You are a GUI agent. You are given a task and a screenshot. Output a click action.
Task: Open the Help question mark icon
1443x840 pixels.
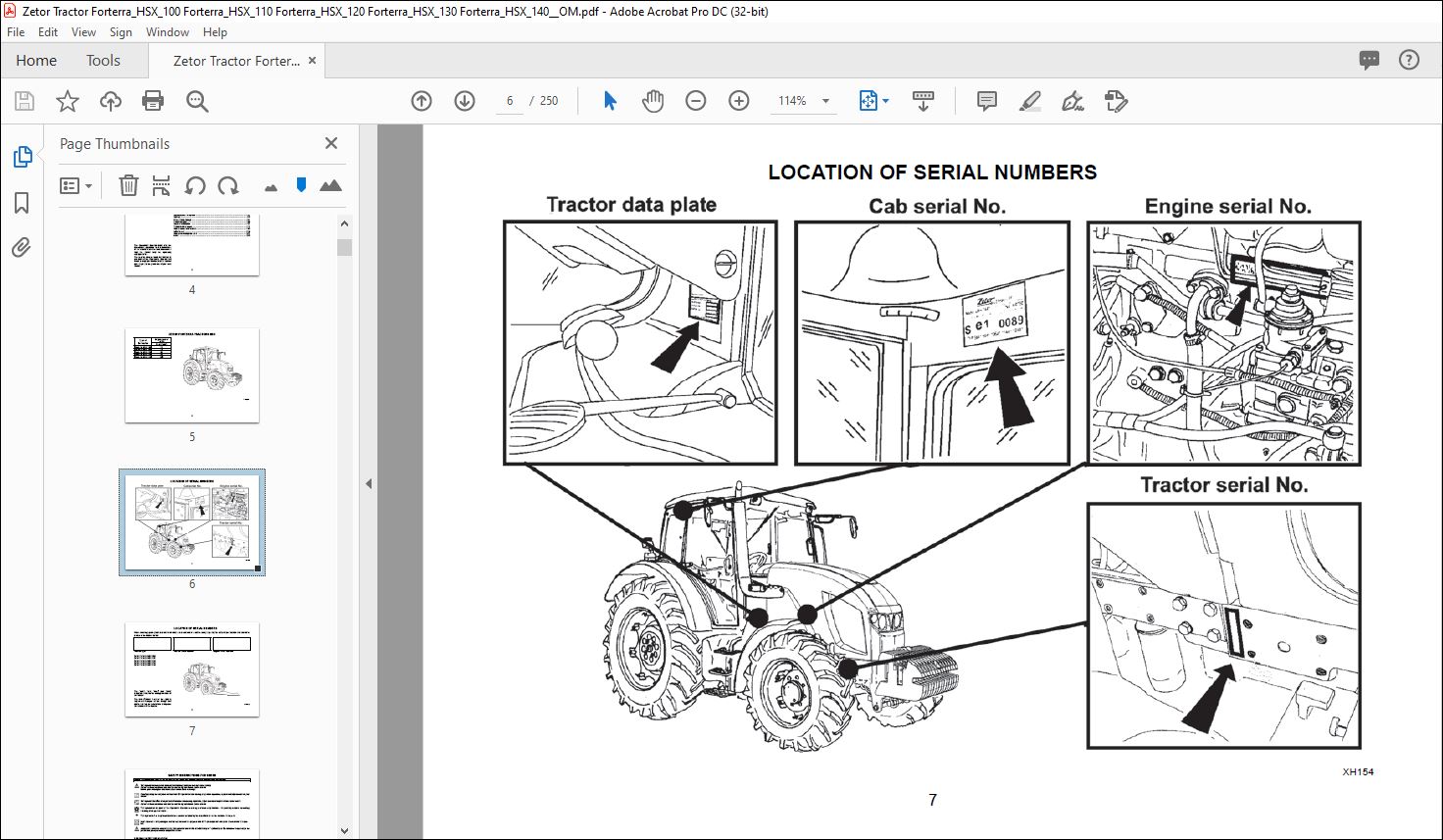(1409, 61)
